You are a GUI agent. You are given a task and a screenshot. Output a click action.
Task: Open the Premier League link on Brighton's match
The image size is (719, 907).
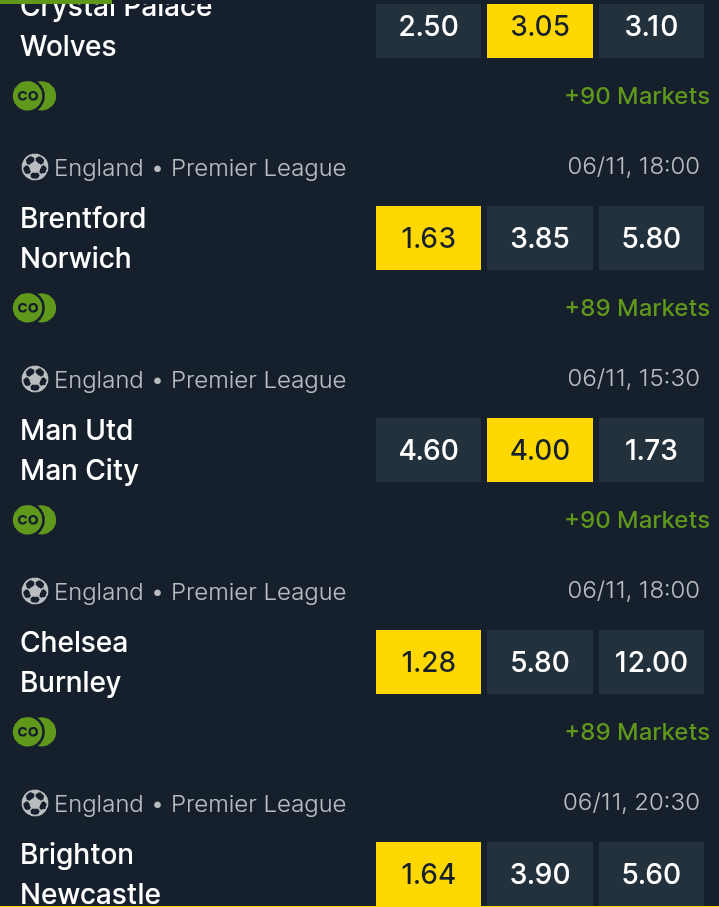tap(258, 803)
